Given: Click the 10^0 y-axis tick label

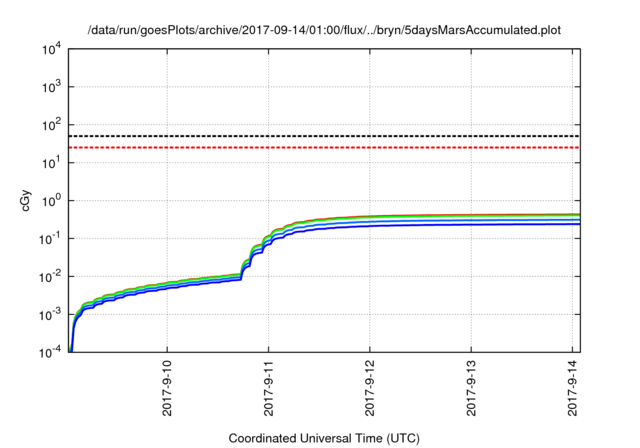Looking at the screenshot, I should [x=52, y=201].
